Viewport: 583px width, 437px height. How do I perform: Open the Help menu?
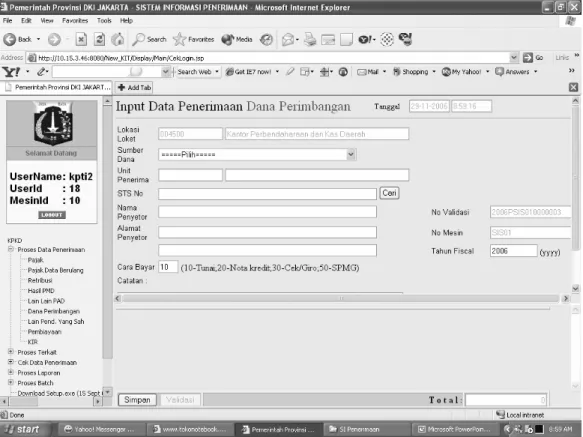126,20
